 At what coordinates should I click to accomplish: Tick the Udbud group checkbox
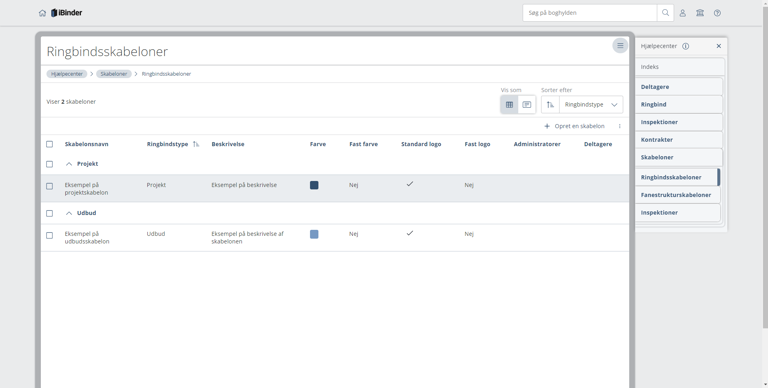click(49, 213)
